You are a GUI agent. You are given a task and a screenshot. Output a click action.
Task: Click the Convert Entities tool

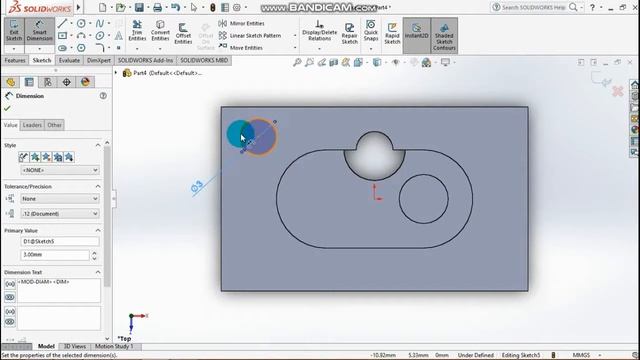(x=160, y=31)
